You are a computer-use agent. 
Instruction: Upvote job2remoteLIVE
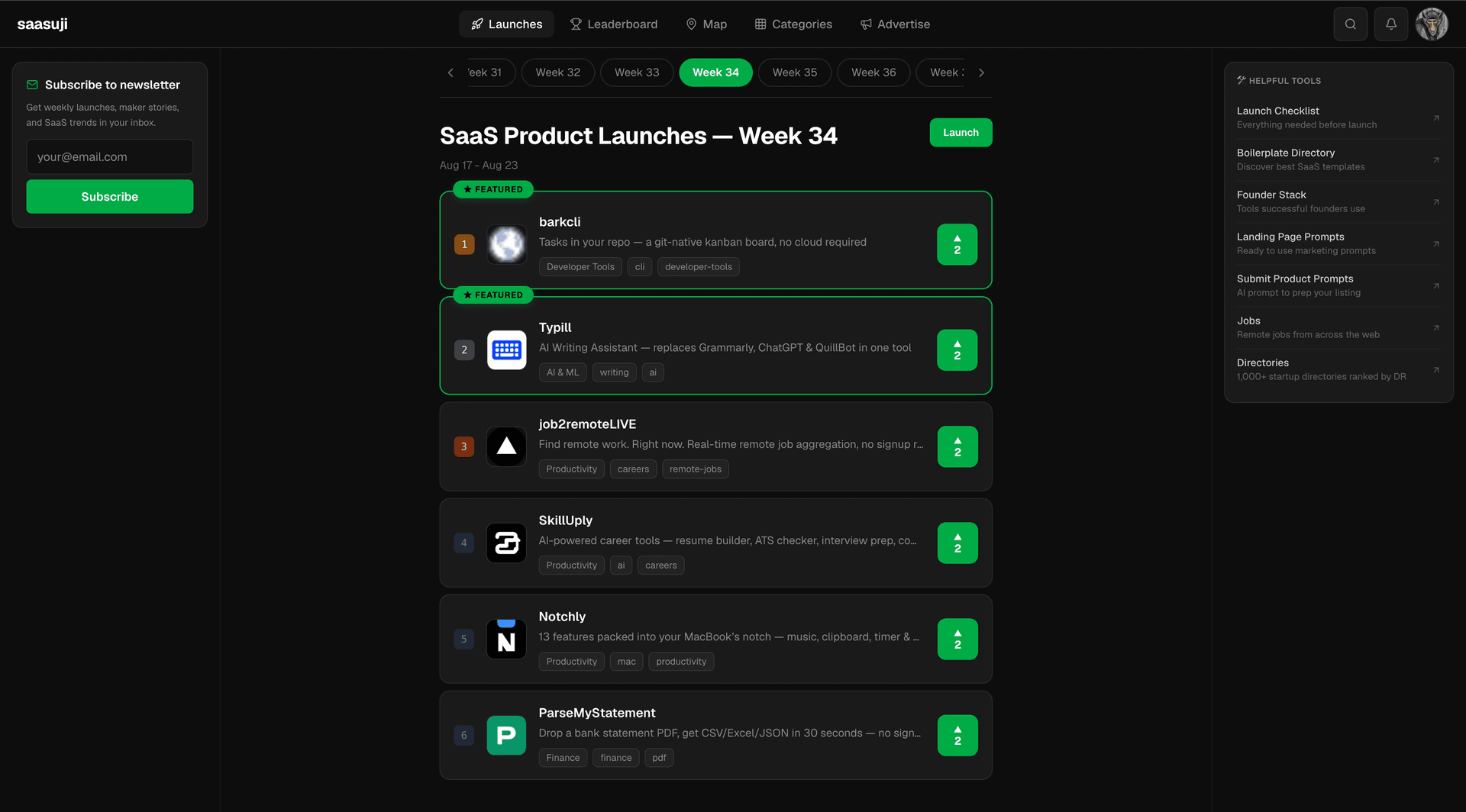pyautogui.click(x=957, y=446)
